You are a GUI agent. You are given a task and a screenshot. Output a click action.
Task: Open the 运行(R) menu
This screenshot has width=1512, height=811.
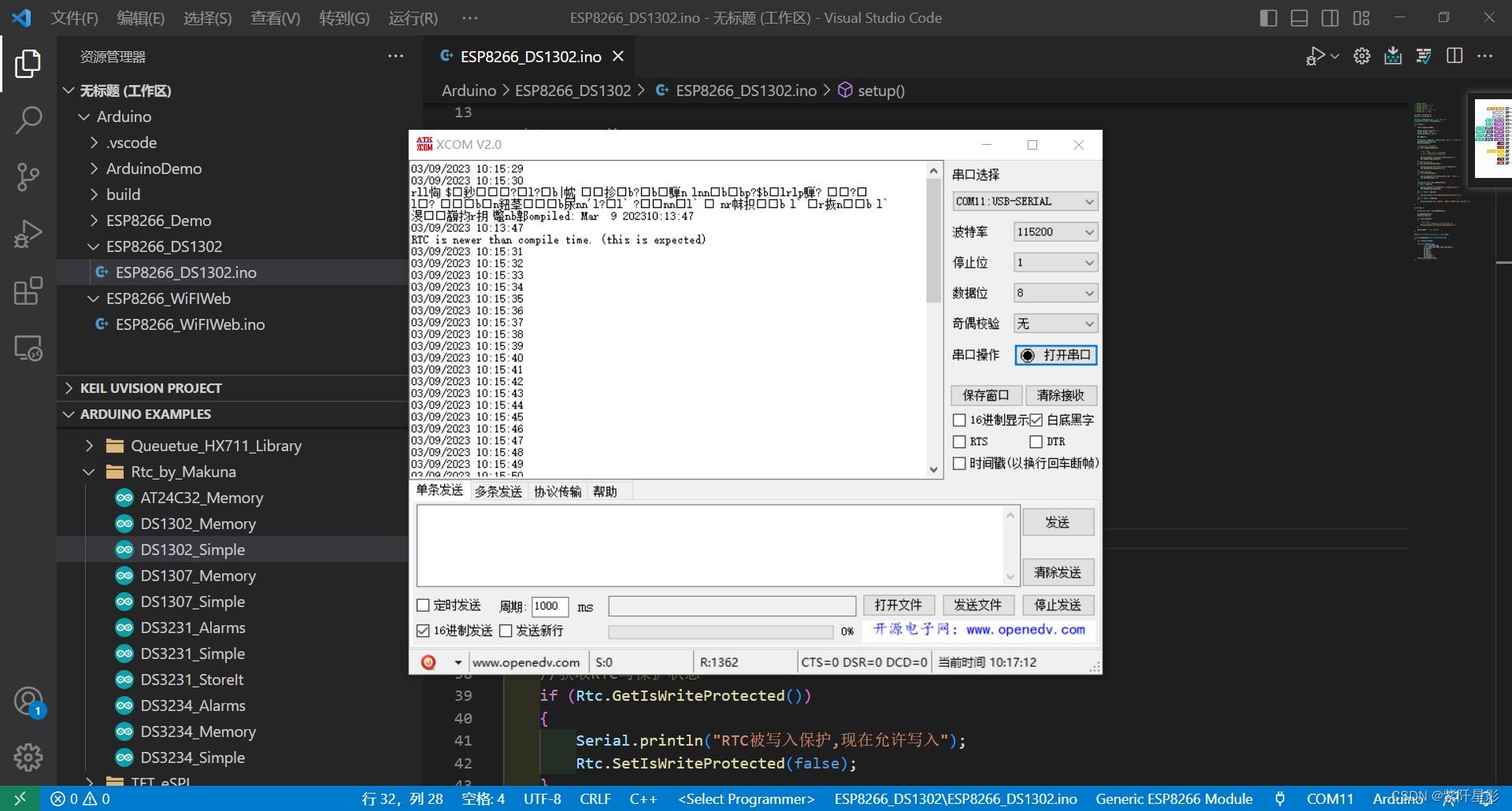click(412, 17)
